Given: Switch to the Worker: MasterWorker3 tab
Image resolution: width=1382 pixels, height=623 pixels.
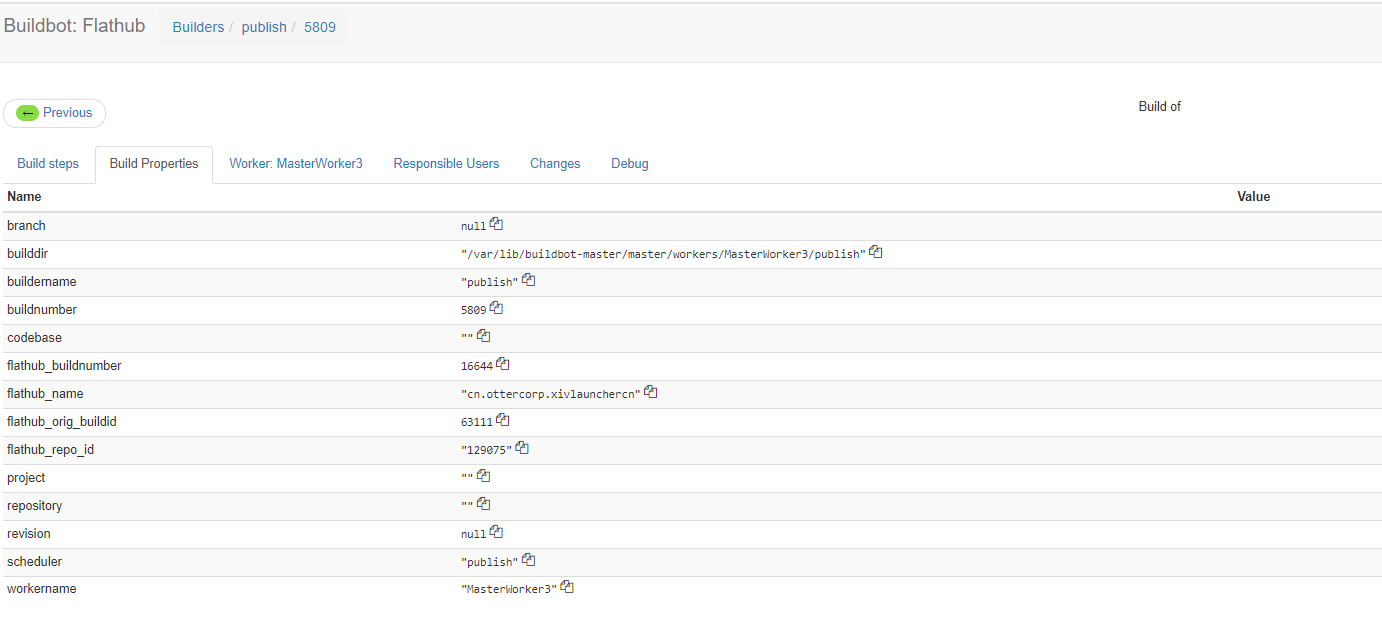Looking at the screenshot, I should click(296, 163).
